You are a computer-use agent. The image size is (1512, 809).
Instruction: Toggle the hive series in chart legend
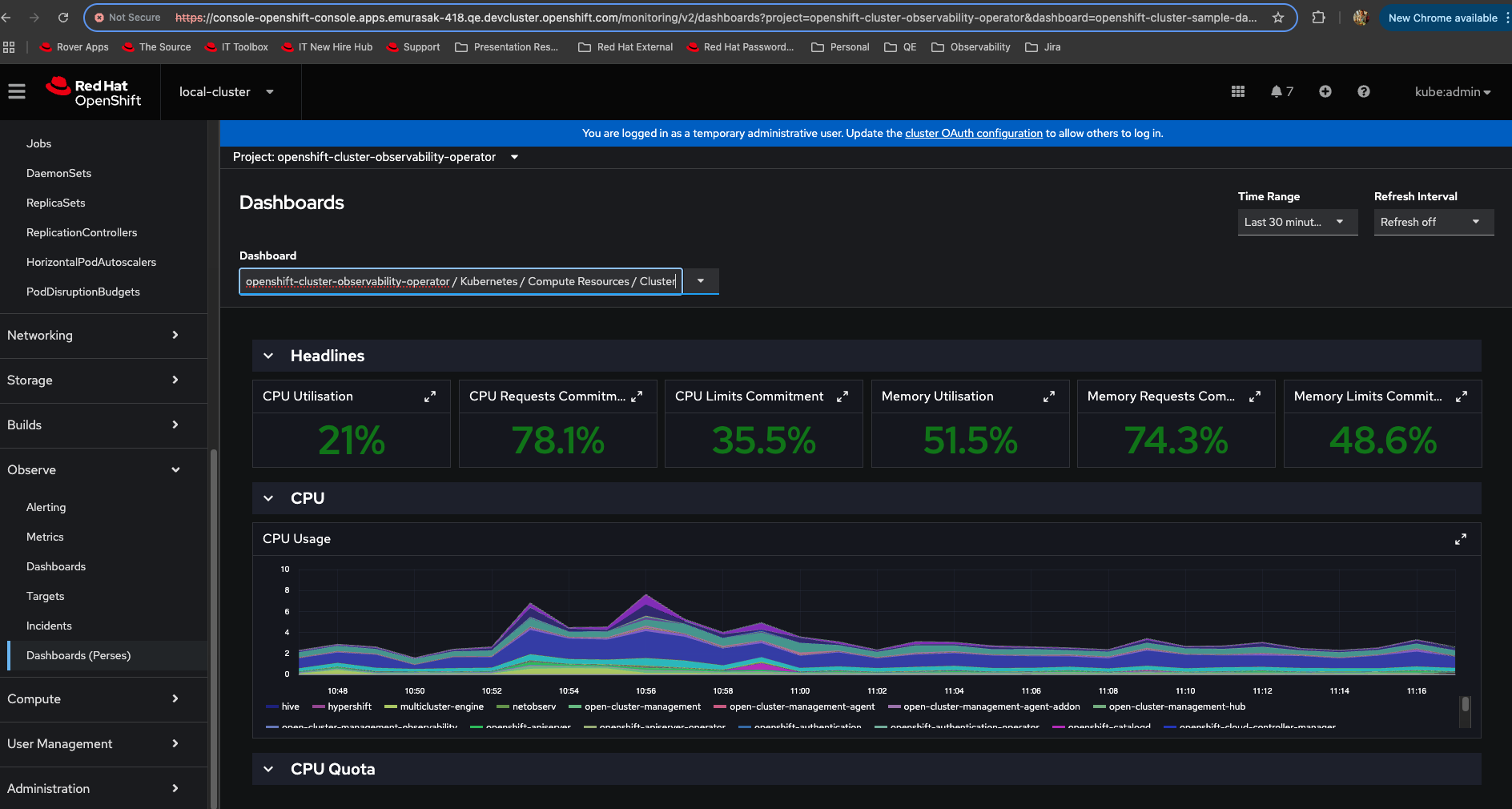(x=290, y=706)
